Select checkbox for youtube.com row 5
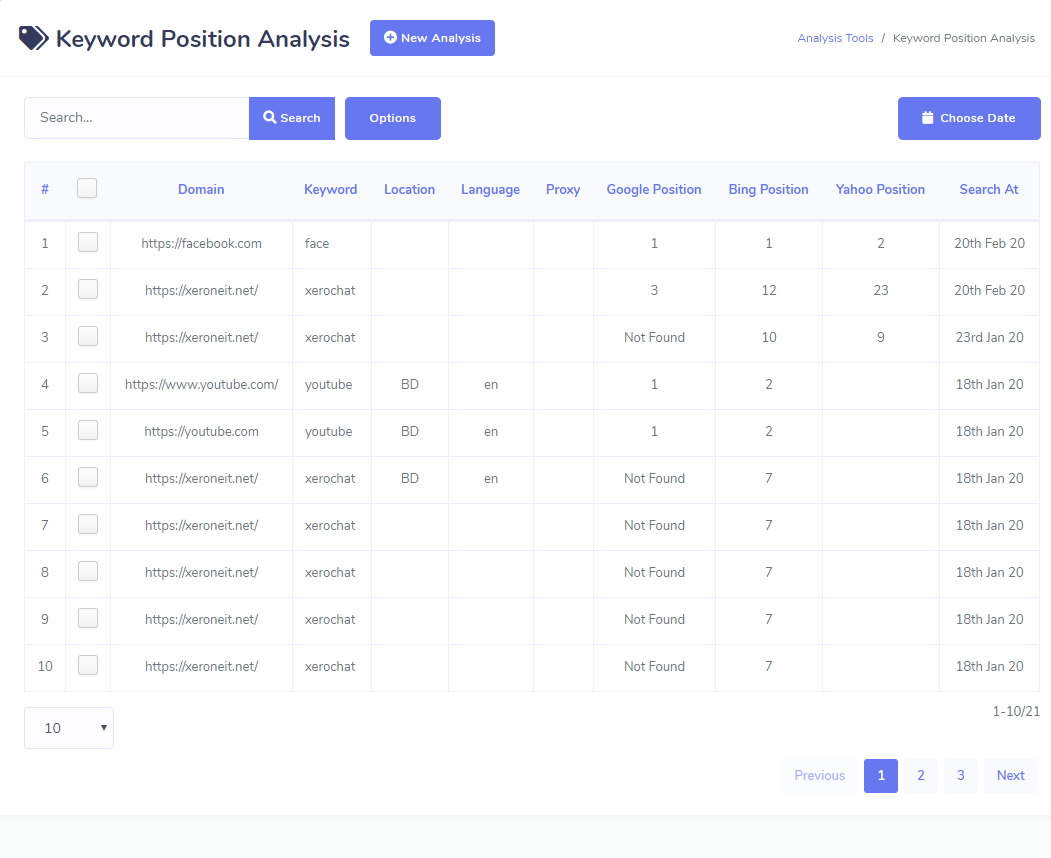 pos(88,430)
